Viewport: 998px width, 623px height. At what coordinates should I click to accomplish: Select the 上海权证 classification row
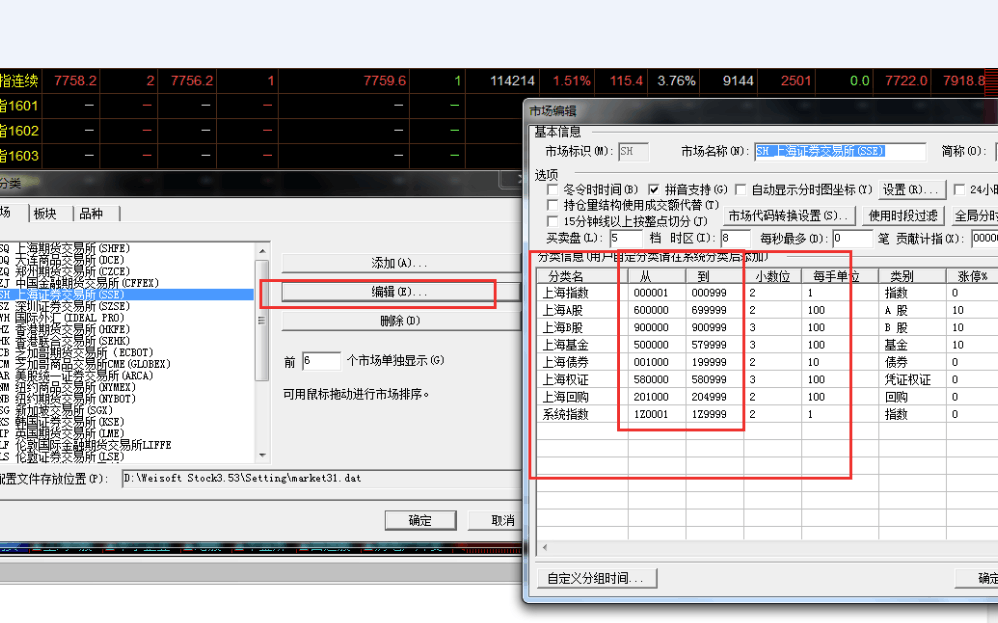[767, 379]
